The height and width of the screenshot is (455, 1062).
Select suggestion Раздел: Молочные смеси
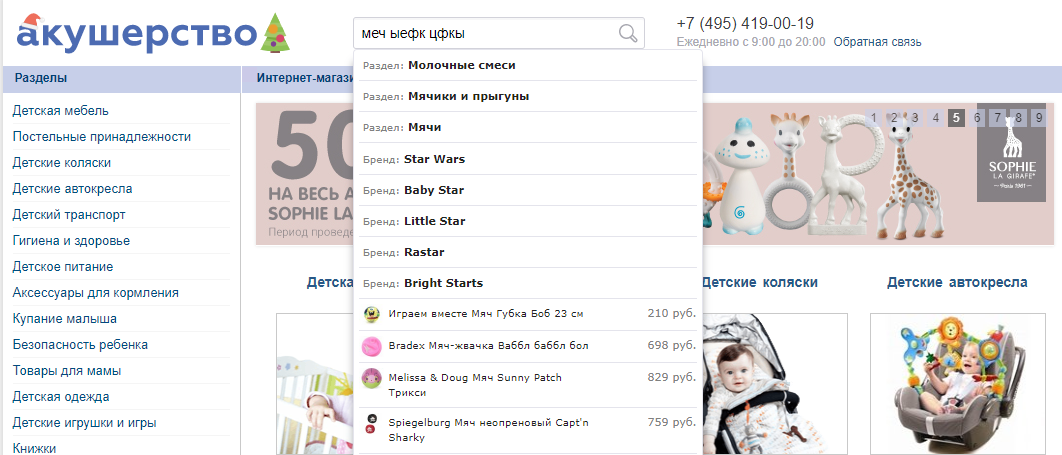pos(528,66)
